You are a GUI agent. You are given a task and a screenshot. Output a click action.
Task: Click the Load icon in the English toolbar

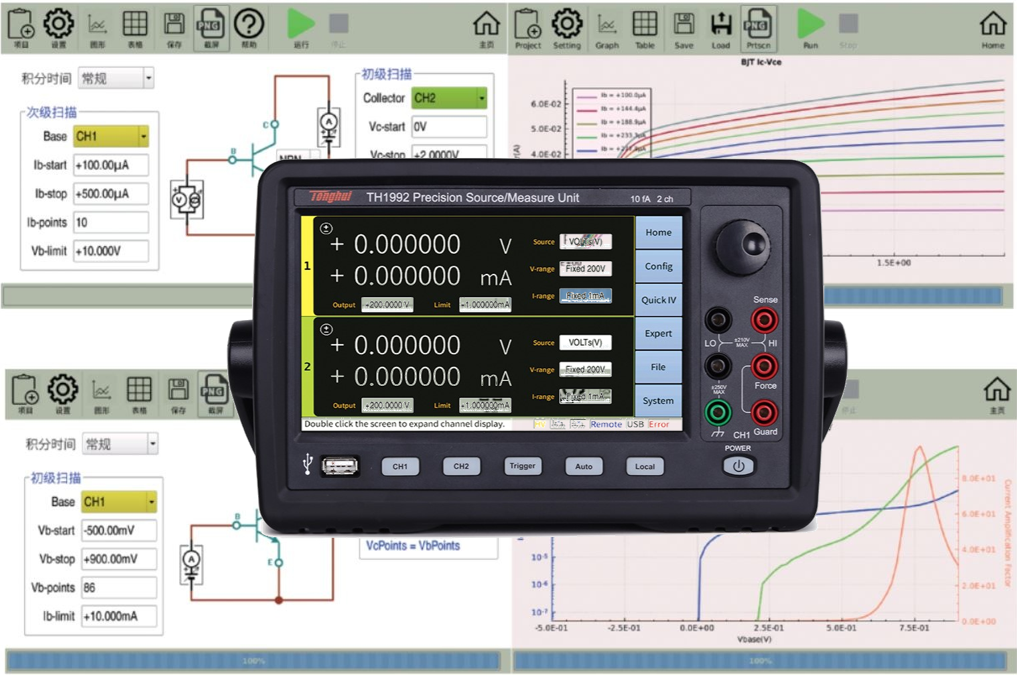point(721,29)
